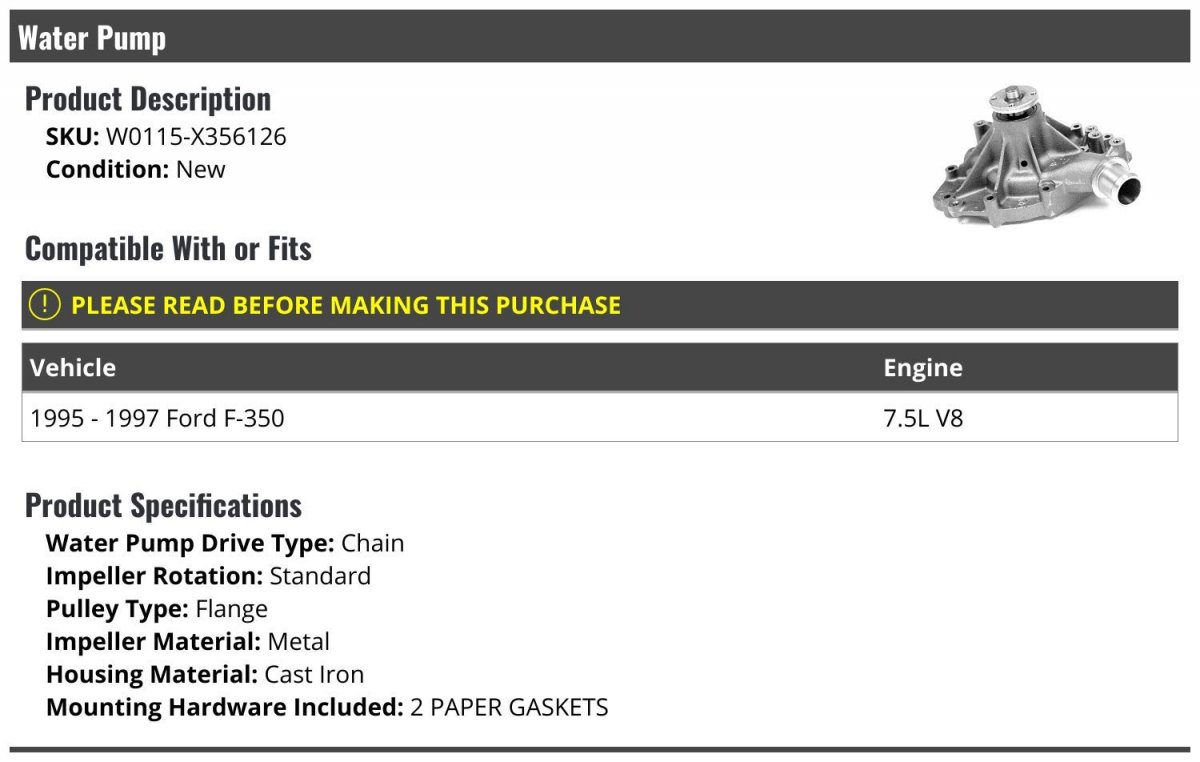
Task: Select the 'Compatible With or Fits' heading
Action: [x=168, y=249]
